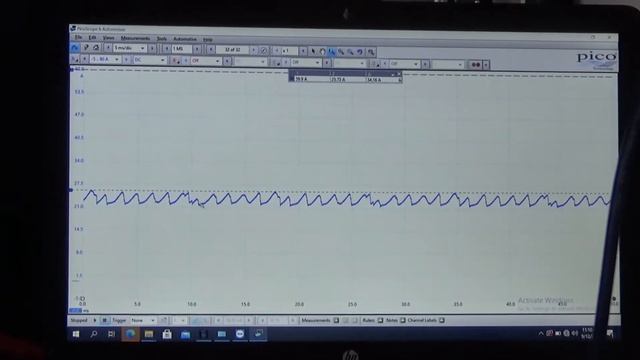Screen dimensions: 640x360
Task: Close the ruler legend popup
Action: coord(399,74)
